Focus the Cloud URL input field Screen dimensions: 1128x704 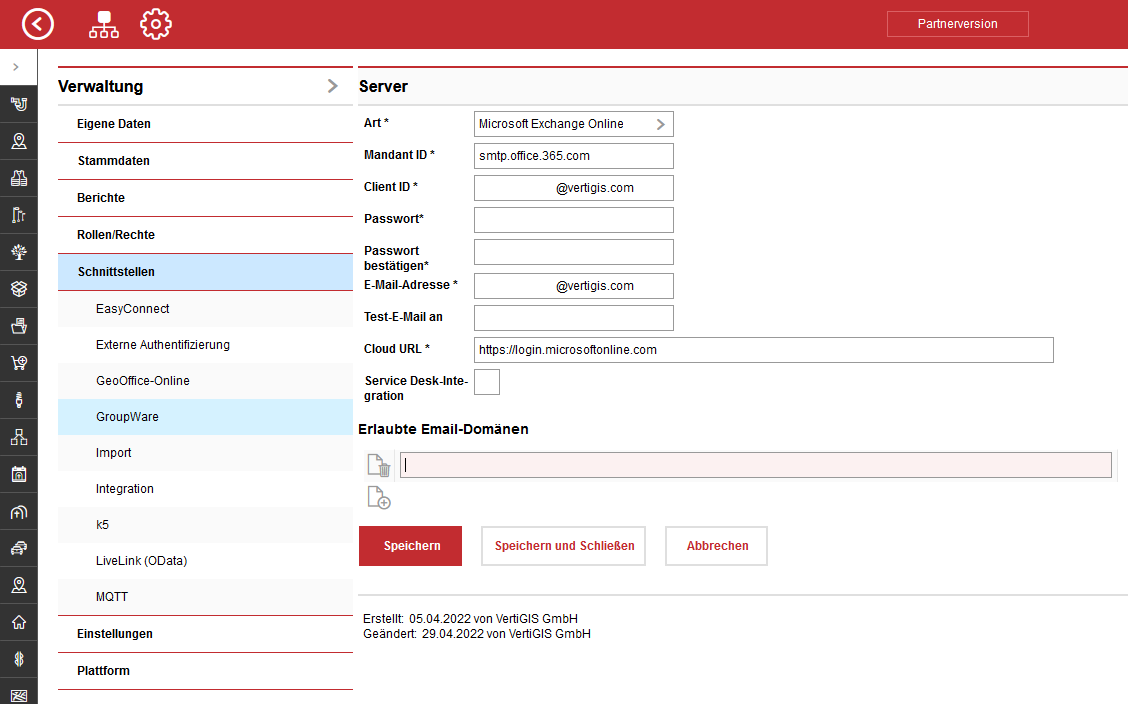(x=763, y=349)
